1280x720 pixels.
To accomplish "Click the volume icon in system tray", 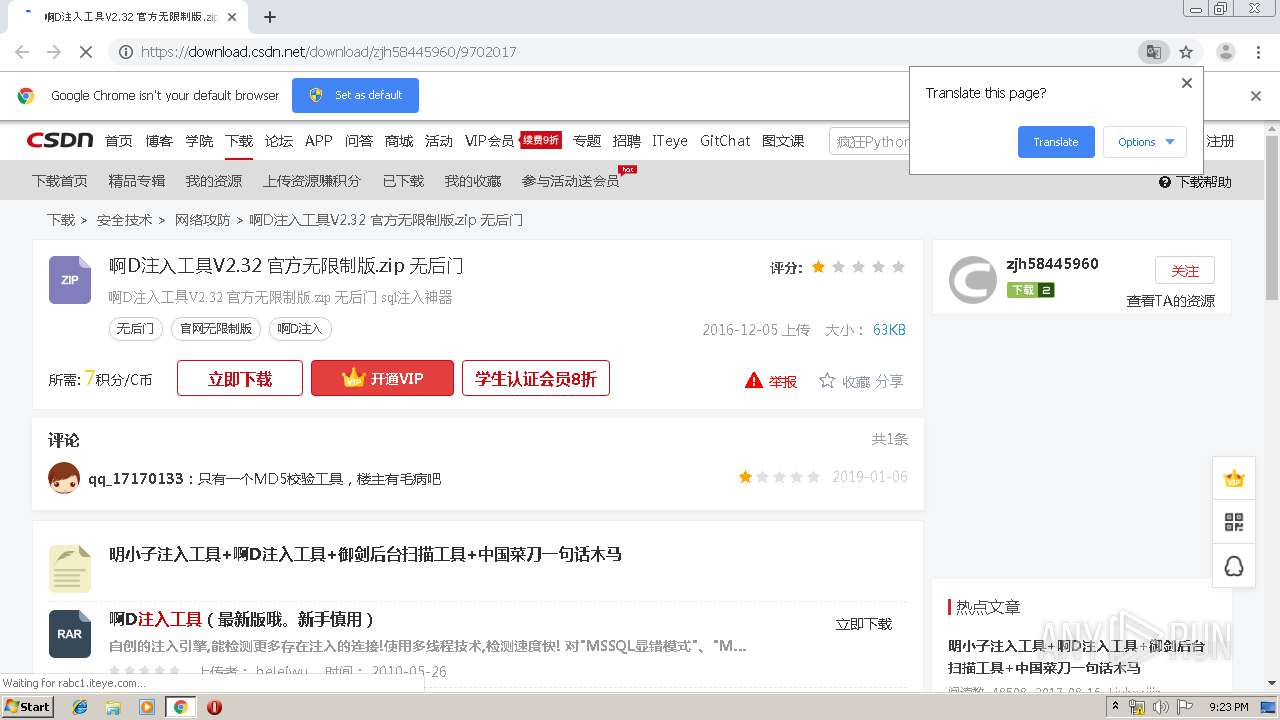I will click(x=1160, y=707).
